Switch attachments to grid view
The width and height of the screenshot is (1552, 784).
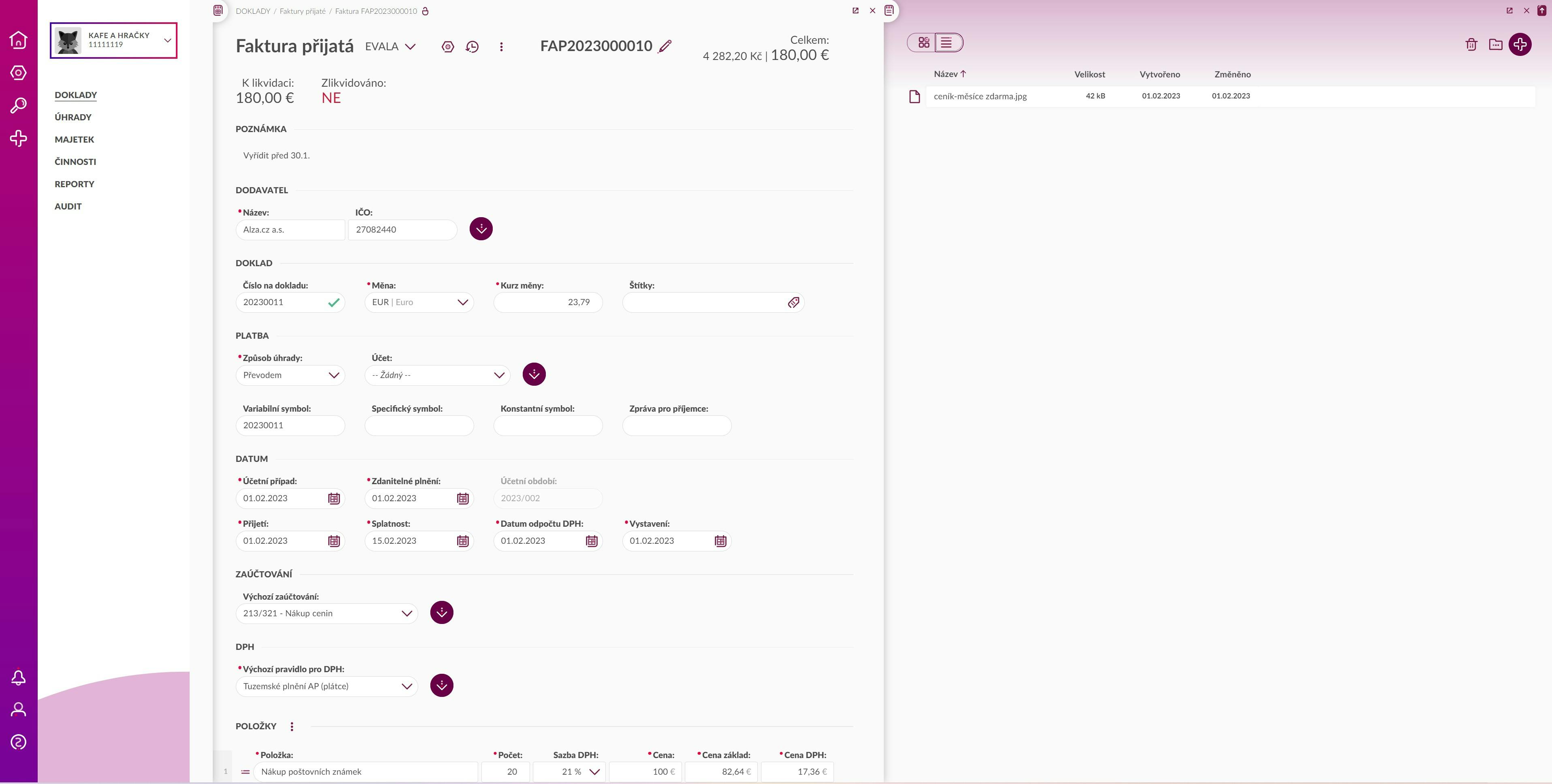click(924, 42)
